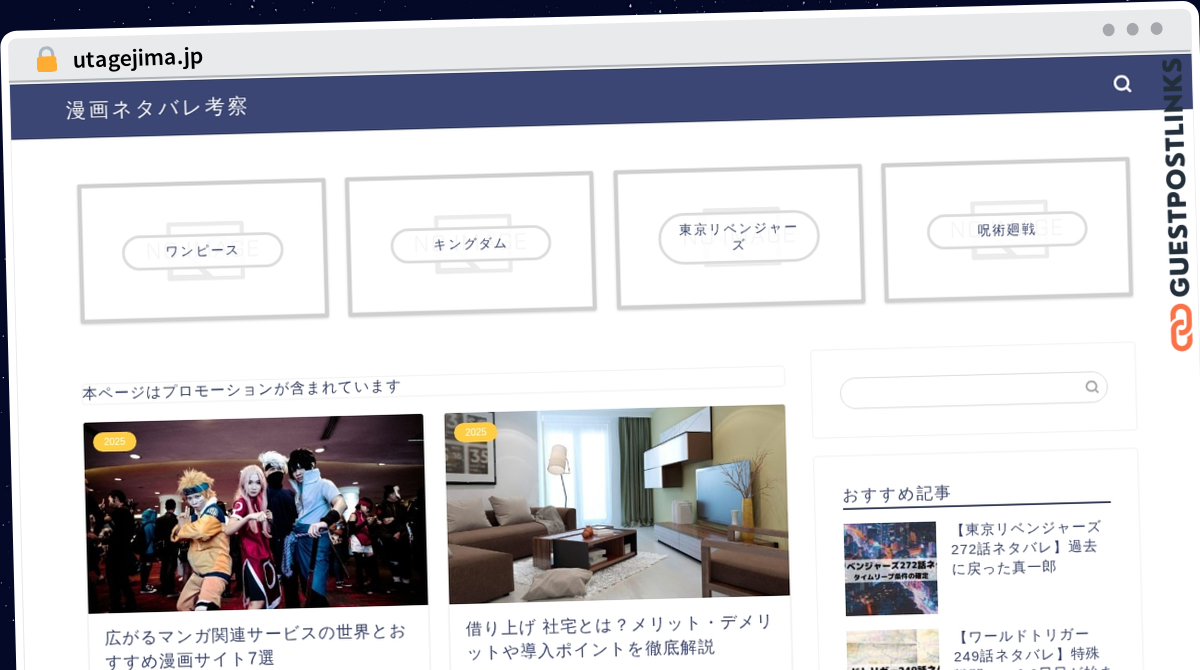Open the 東京リベンジャーズ272話 sidebar thumbnail
The height and width of the screenshot is (670, 1200).
tap(891, 568)
